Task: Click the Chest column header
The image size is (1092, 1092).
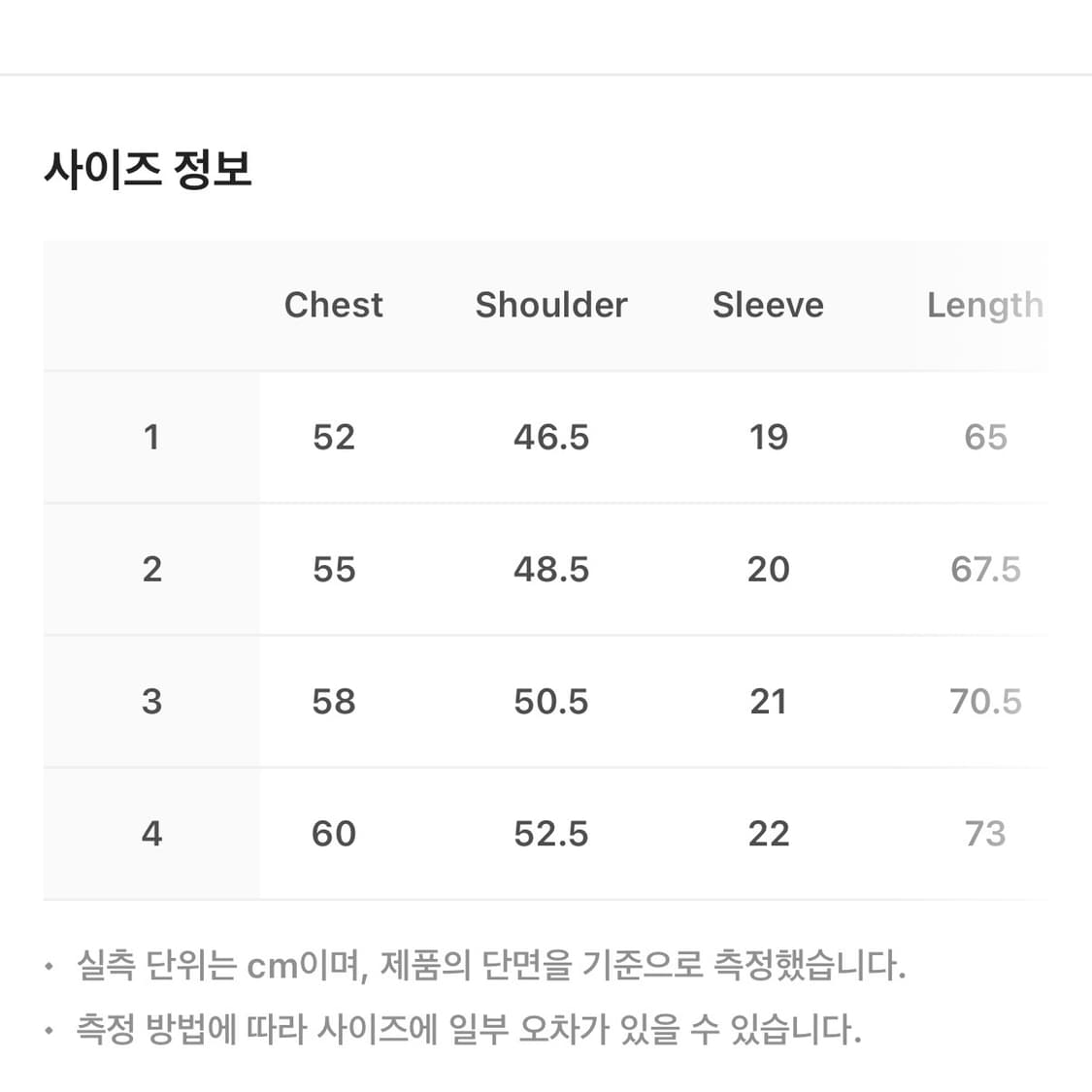Action: coord(333,305)
